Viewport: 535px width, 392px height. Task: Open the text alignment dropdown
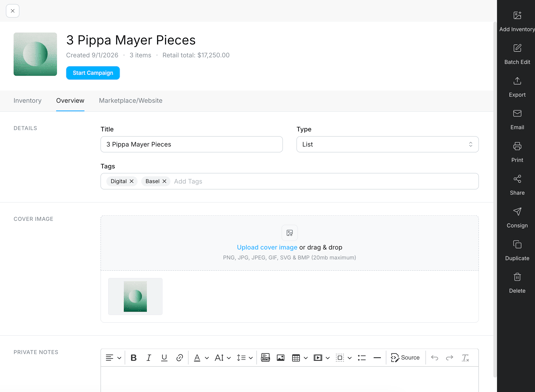coord(113,358)
